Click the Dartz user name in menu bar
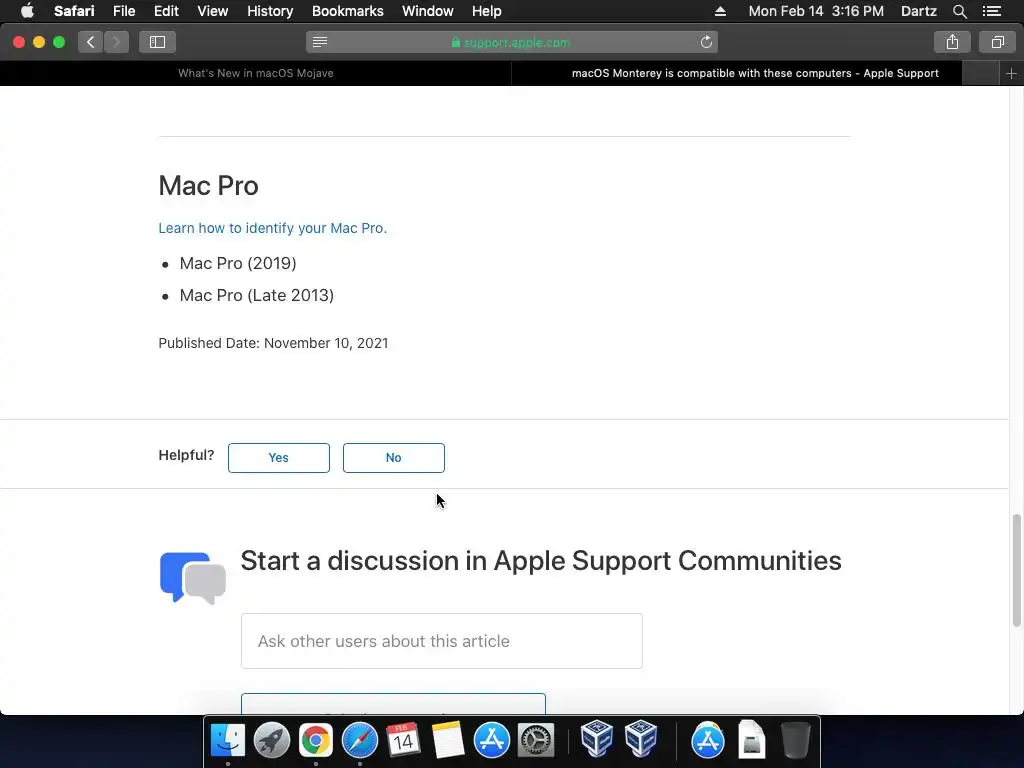The image size is (1024, 768). [x=918, y=11]
